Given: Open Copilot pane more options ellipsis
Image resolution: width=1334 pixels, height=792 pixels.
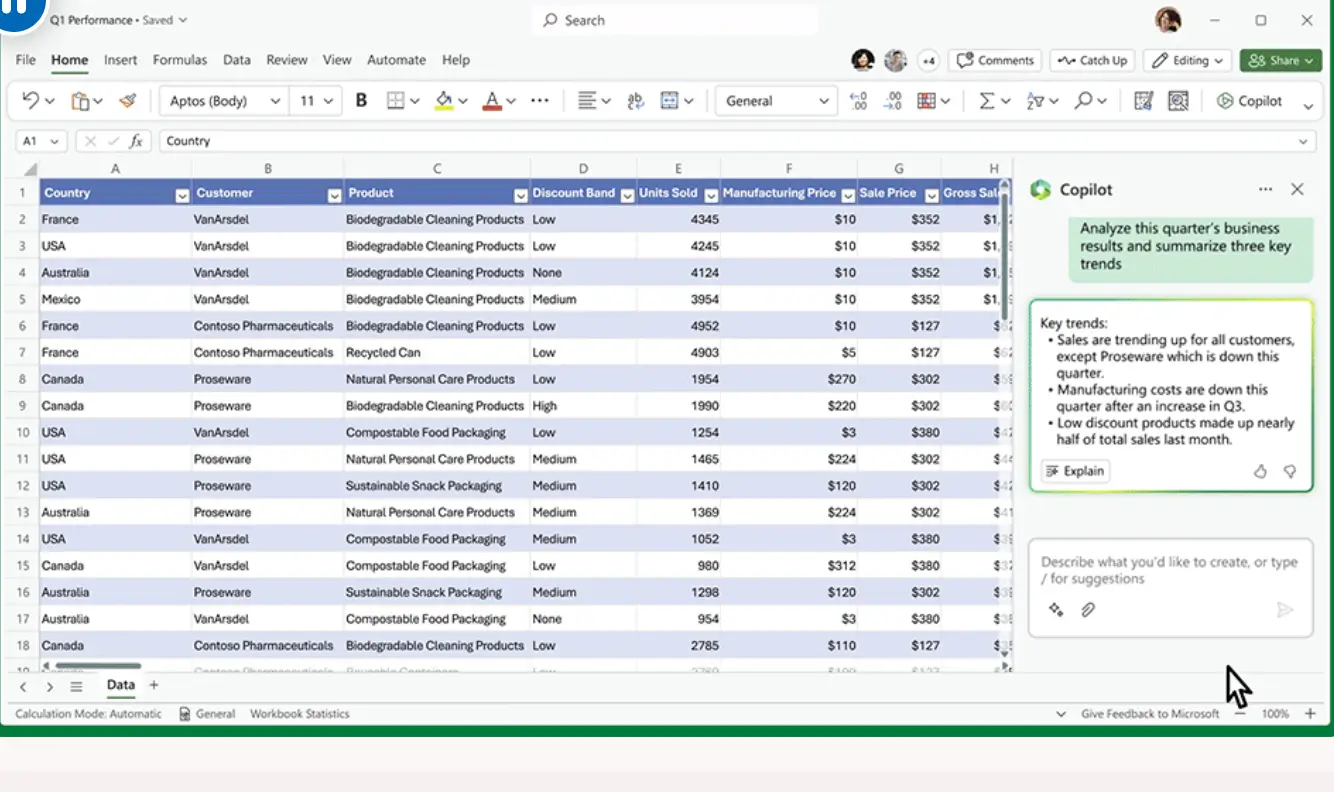Looking at the screenshot, I should click(1266, 189).
